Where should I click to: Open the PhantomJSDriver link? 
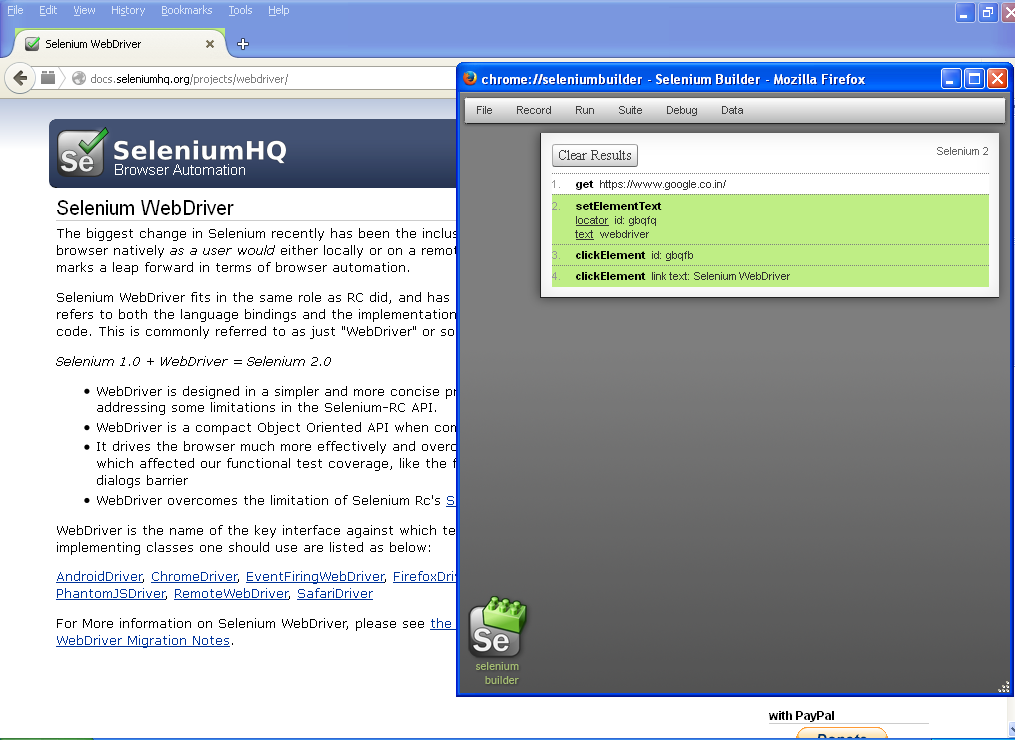click(111, 593)
